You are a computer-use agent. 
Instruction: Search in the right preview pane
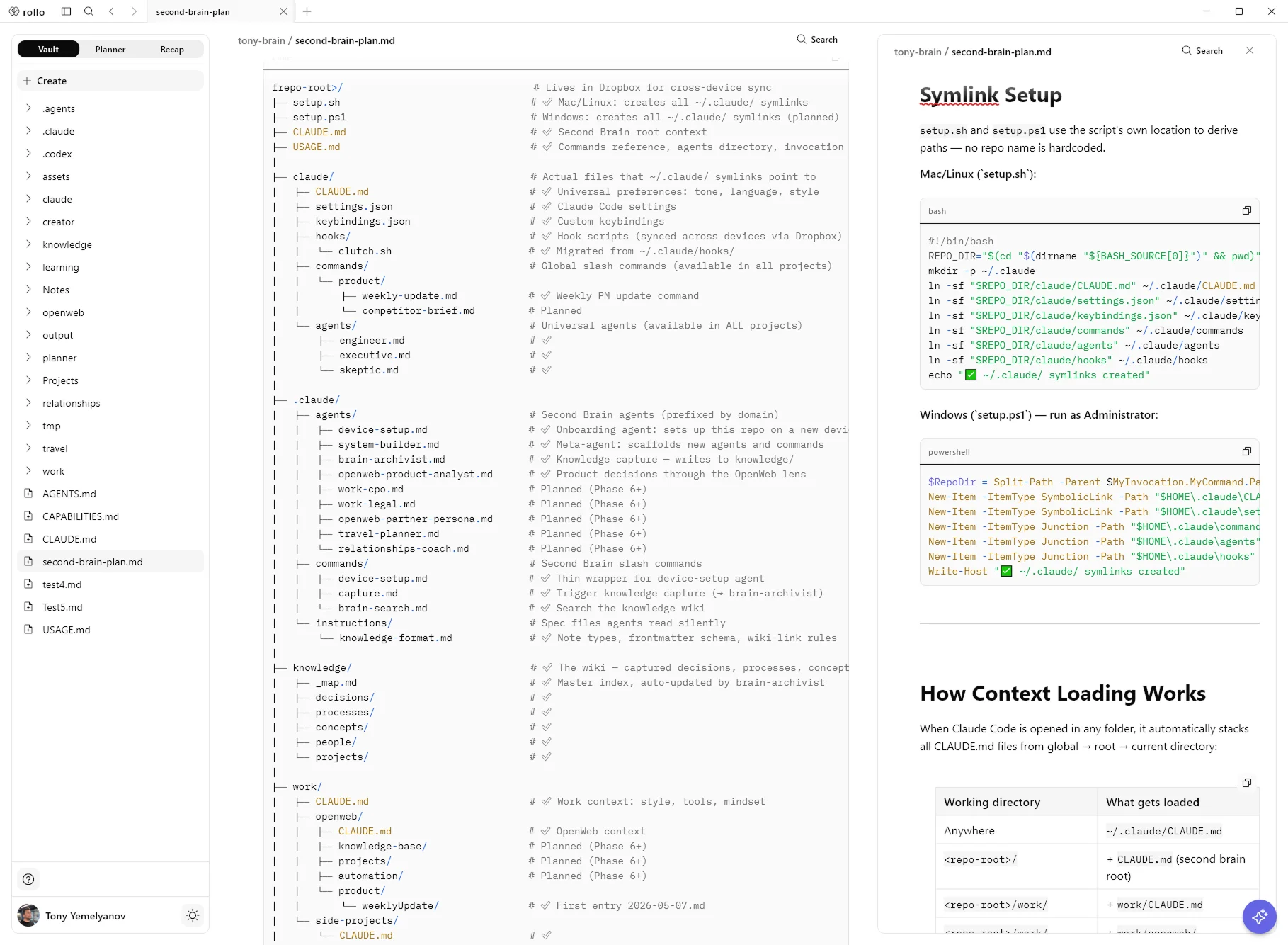(1202, 50)
